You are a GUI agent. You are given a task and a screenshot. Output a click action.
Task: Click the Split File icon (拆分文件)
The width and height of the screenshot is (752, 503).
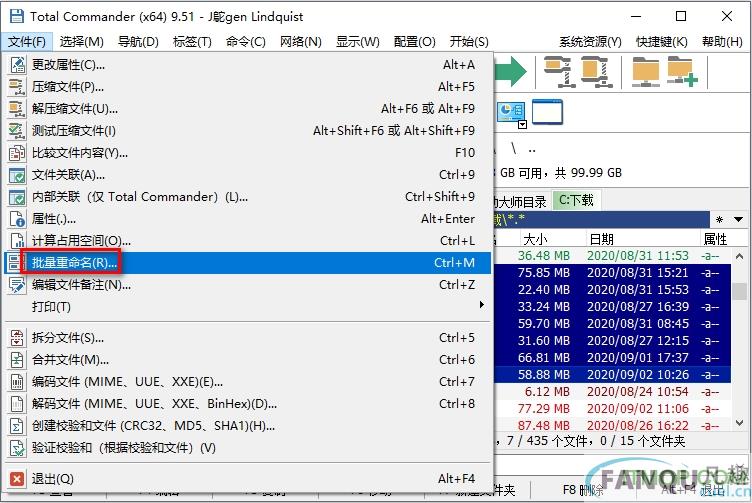[17, 338]
